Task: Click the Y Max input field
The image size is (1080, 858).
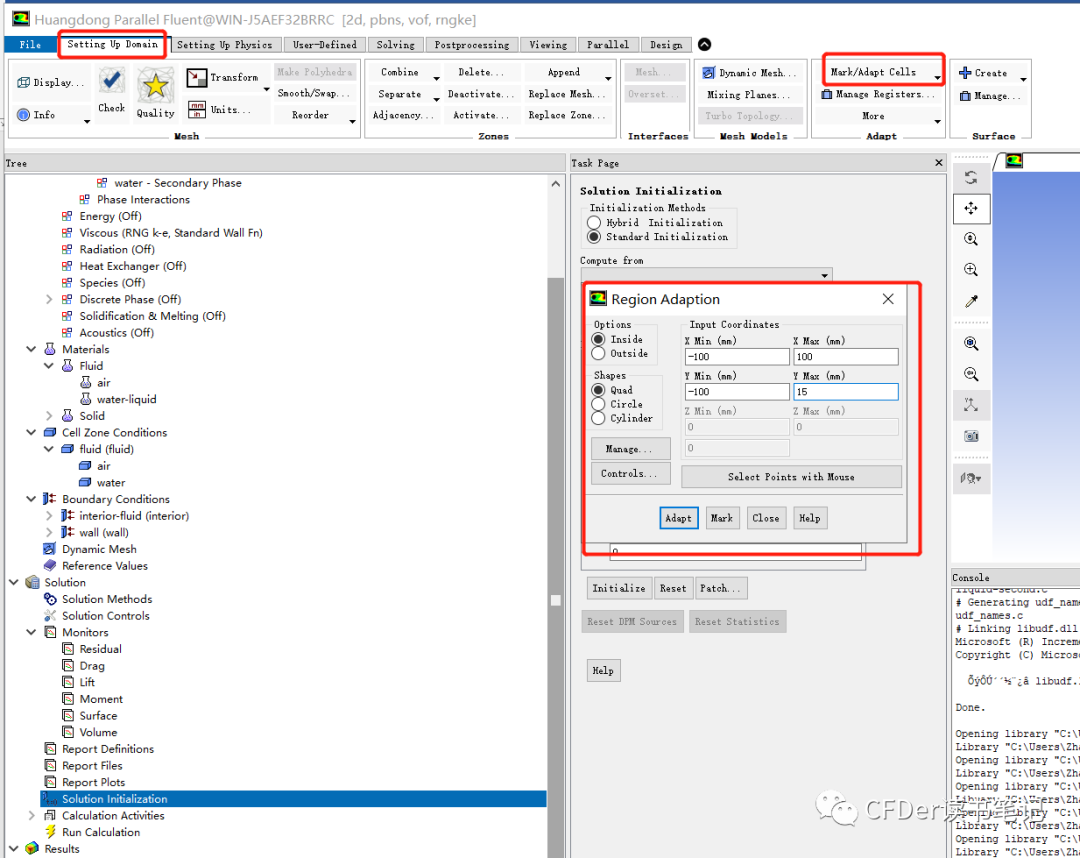Action: point(846,392)
